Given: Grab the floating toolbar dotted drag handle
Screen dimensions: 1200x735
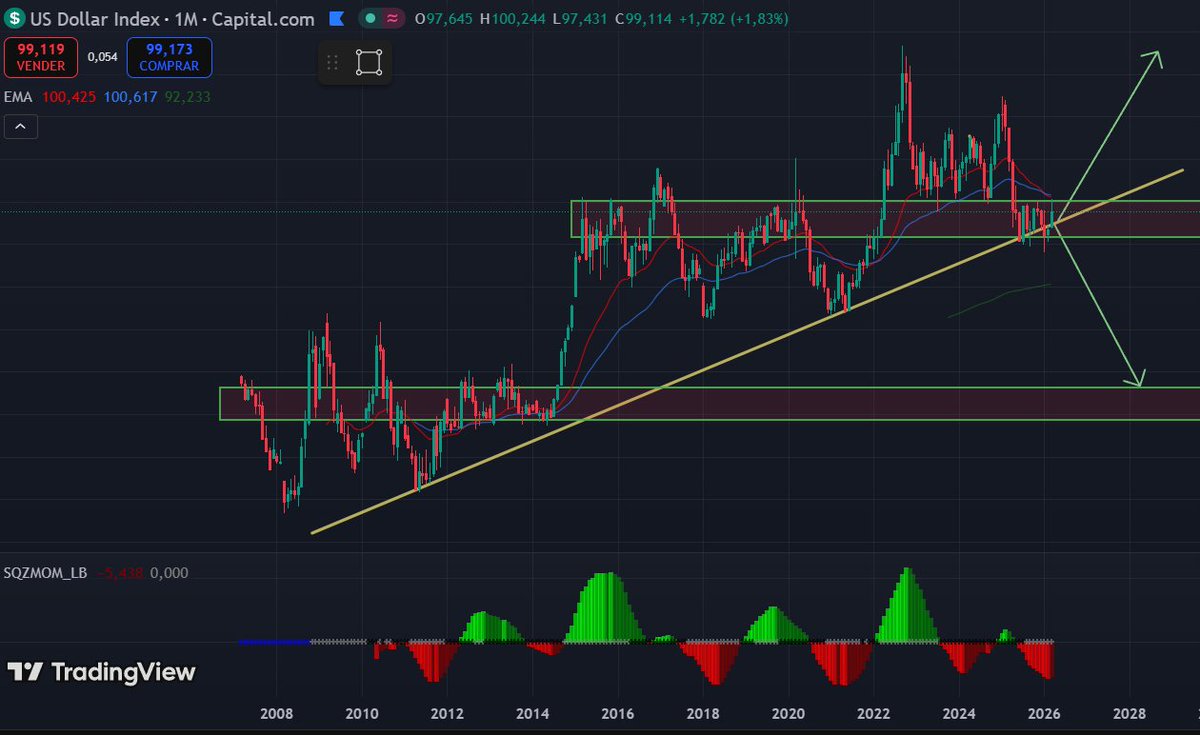Looking at the screenshot, I should click(x=333, y=63).
